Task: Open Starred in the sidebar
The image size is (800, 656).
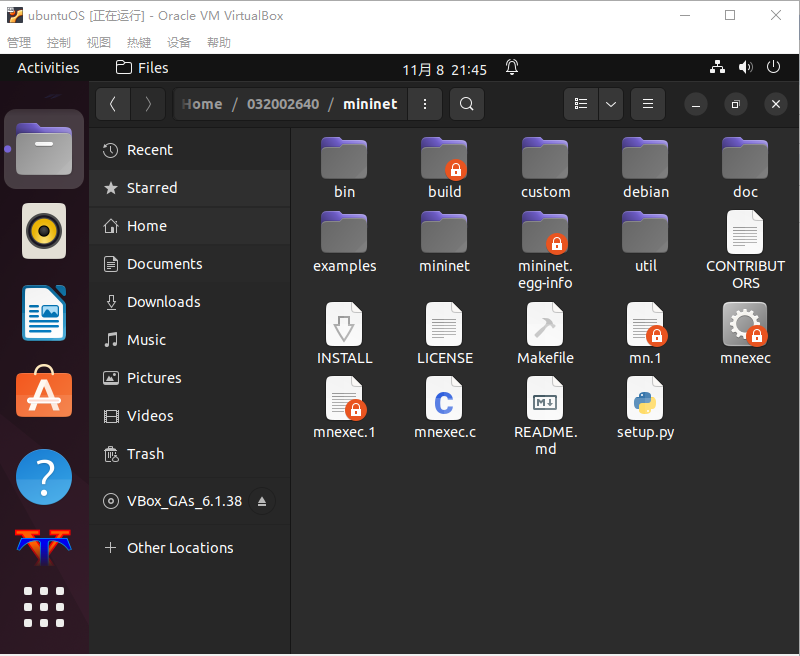Action: coord(190,188)
